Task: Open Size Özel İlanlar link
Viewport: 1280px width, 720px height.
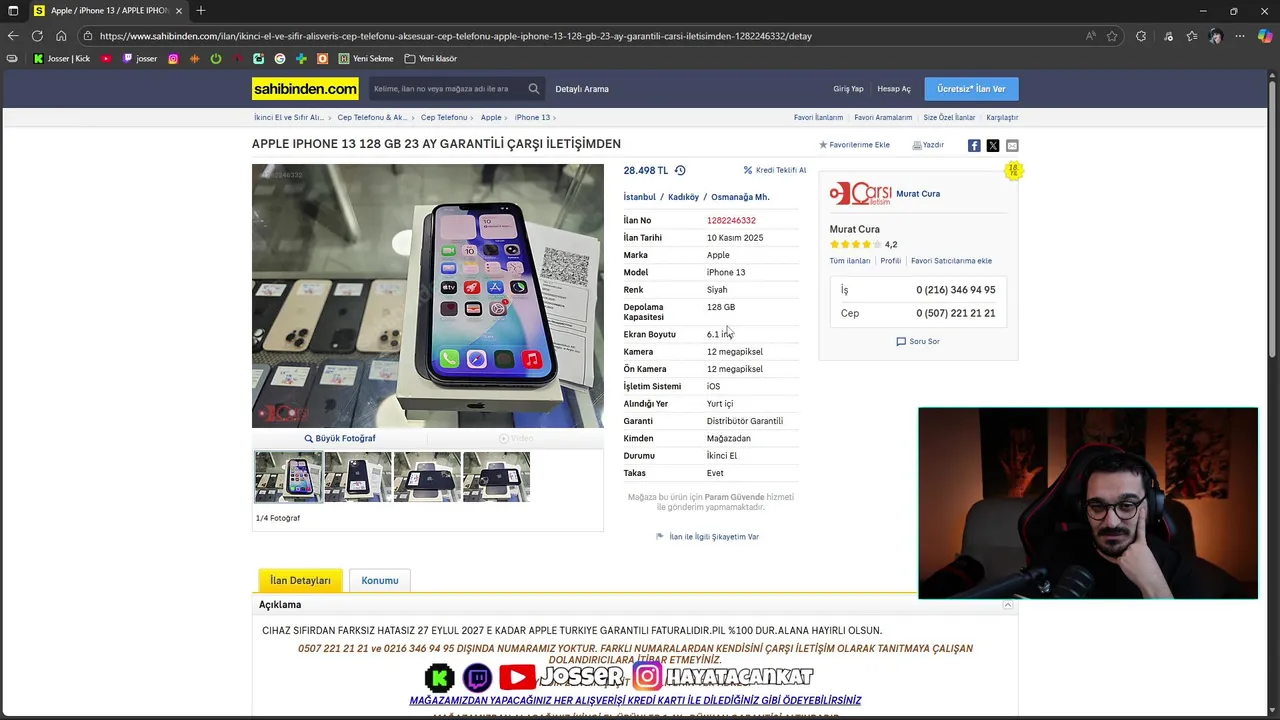Action: pyautogui.click(x=949, y=118)
